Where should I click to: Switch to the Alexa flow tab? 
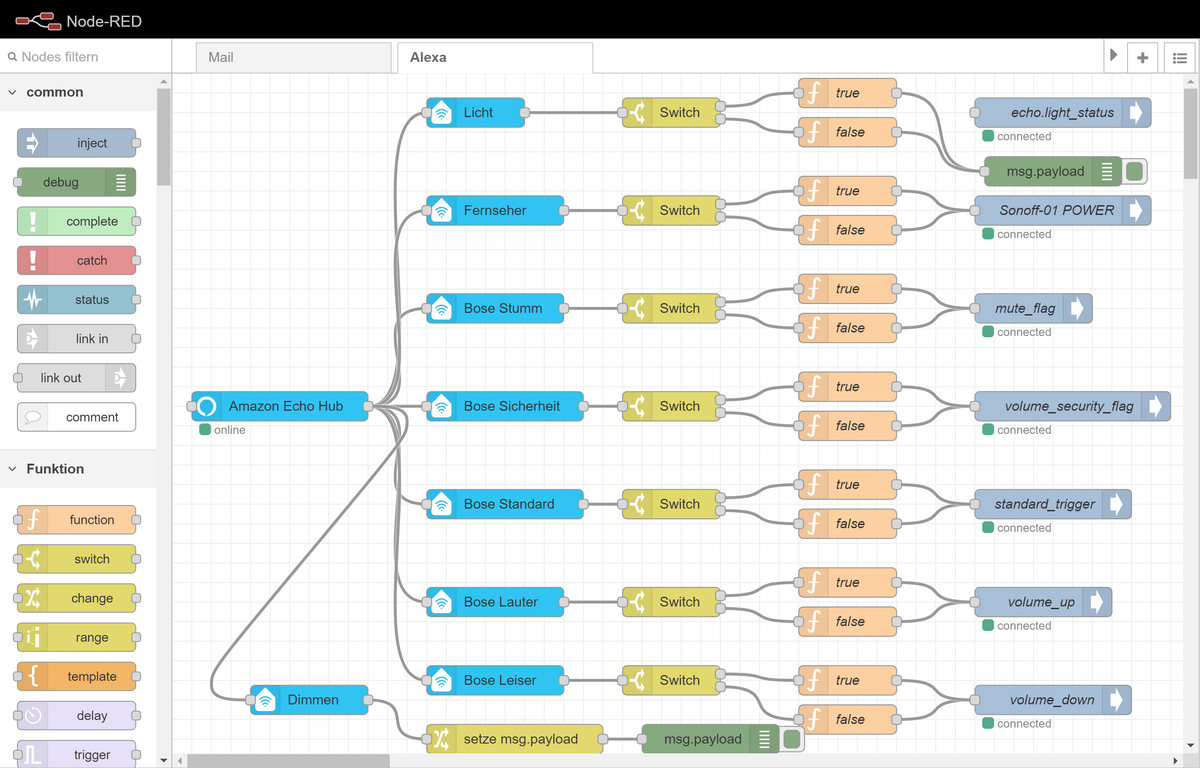[x=495, y=57]
